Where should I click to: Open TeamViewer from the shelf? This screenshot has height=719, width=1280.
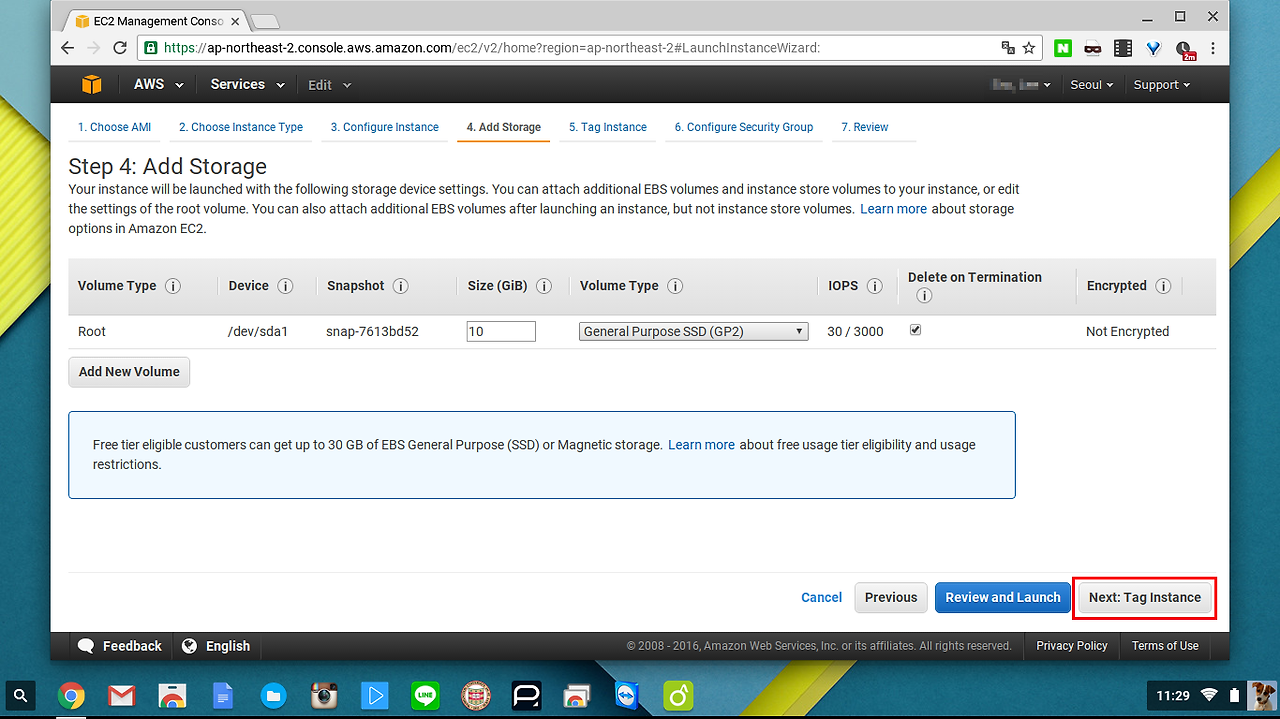628,695
